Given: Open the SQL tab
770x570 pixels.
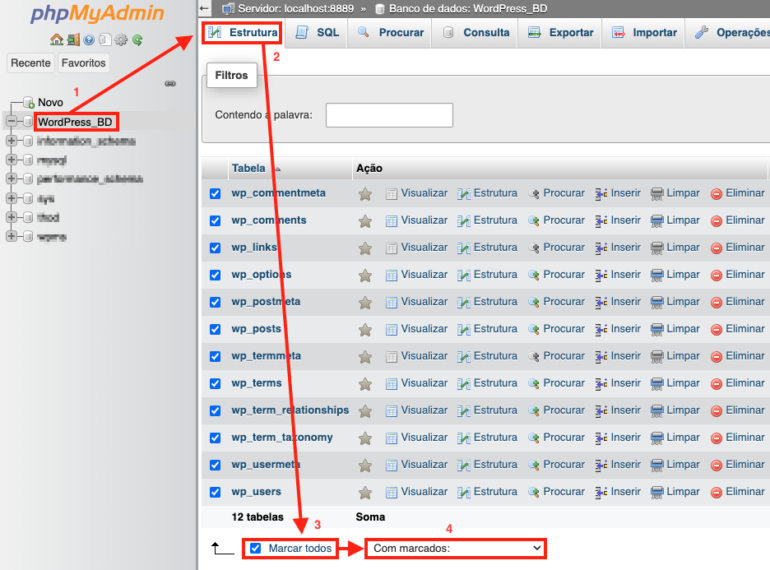Looking at the screenshot, I should 317,33.
